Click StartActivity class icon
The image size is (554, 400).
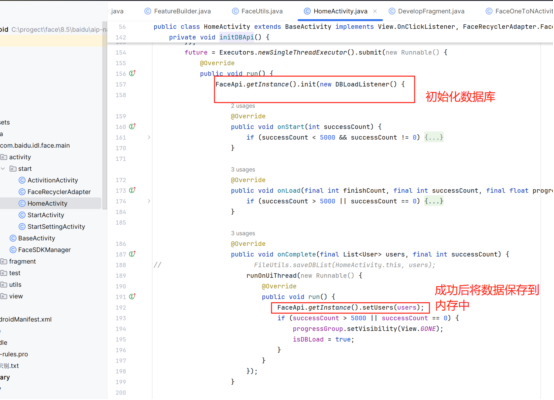click(22, 215)
